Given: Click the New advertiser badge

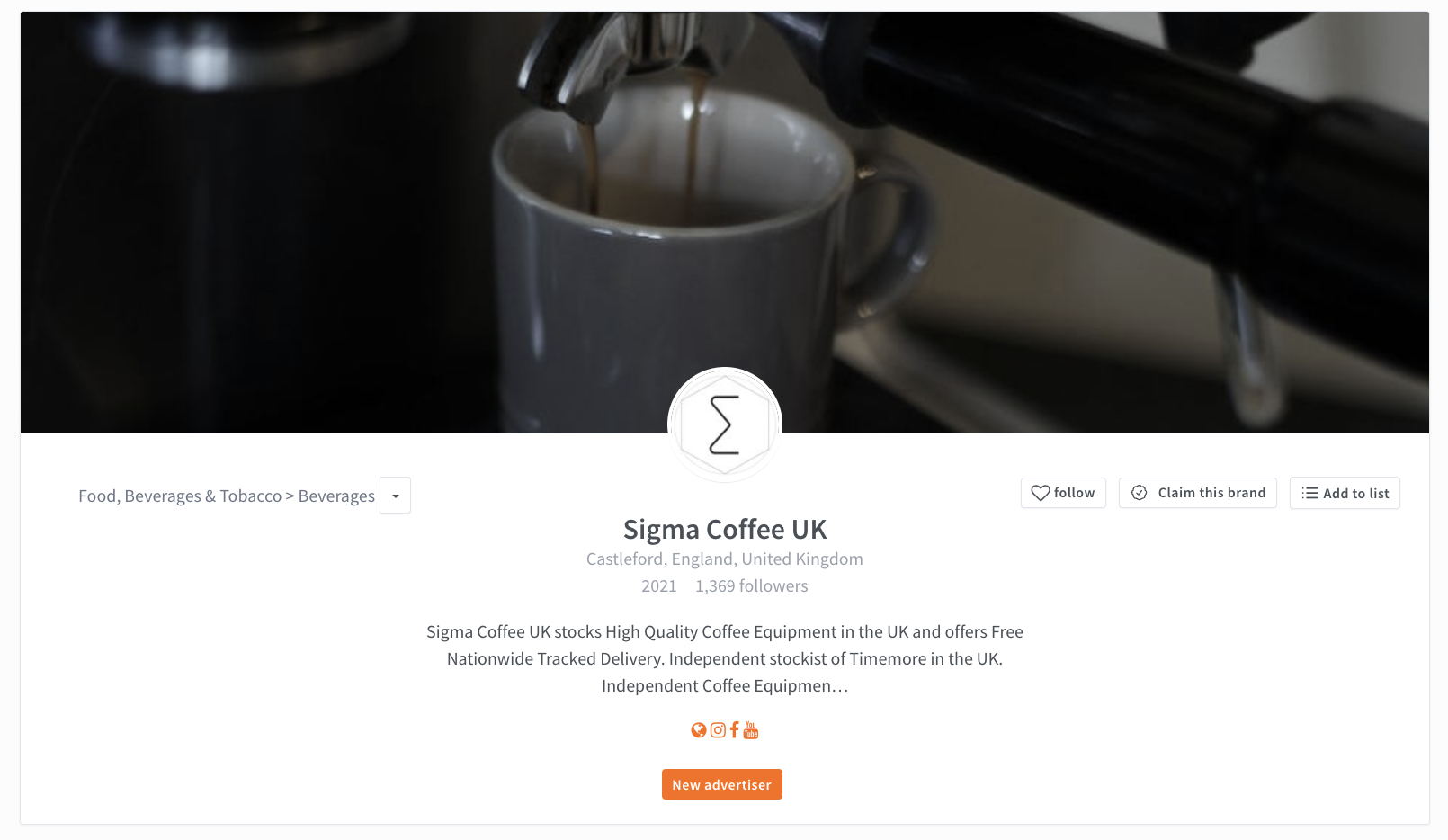Looking at the screenshot, I should pyautogui.click(x=722, y=784).
